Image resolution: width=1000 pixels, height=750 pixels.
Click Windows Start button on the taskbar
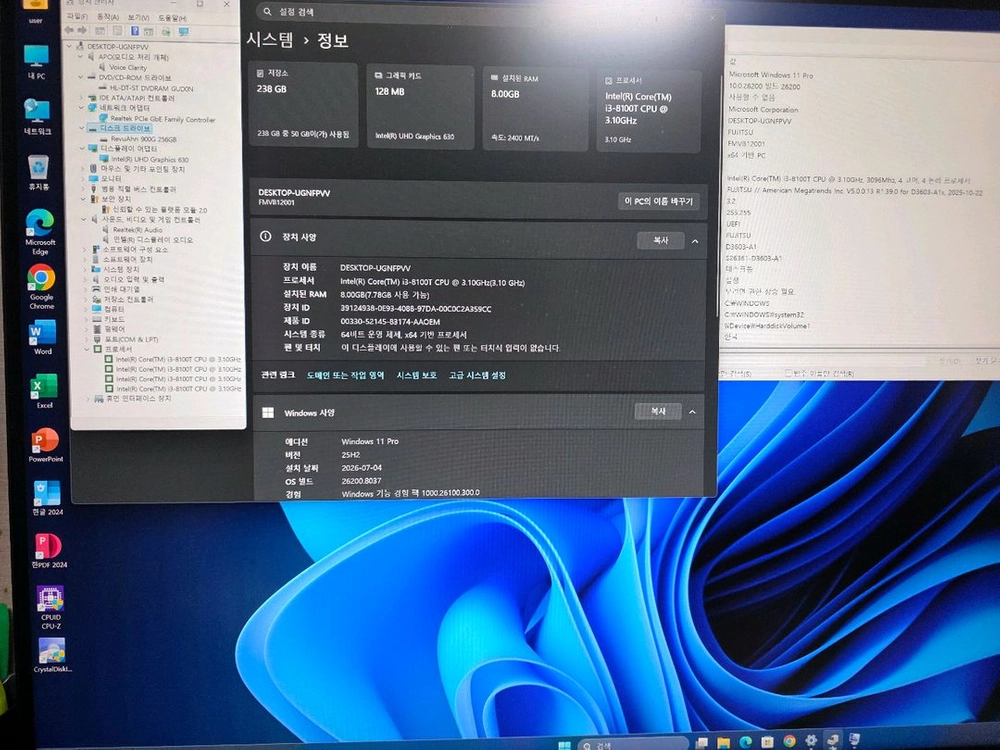[564, 745]
